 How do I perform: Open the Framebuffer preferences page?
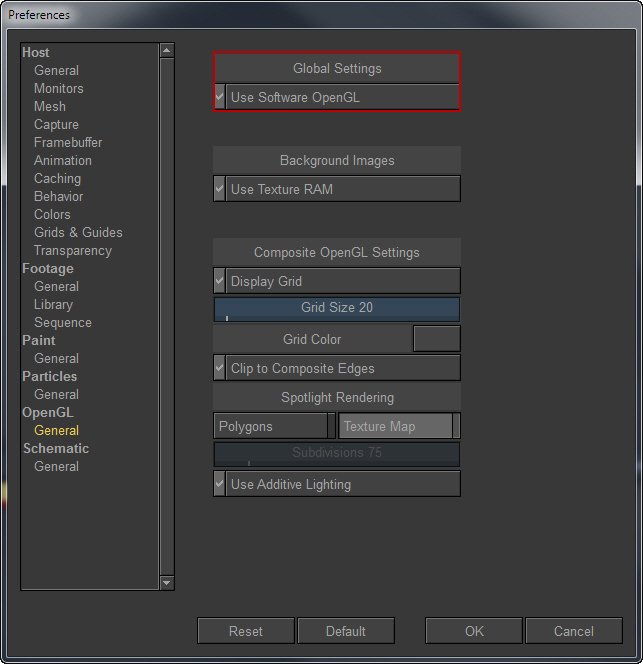coord(68,142)
